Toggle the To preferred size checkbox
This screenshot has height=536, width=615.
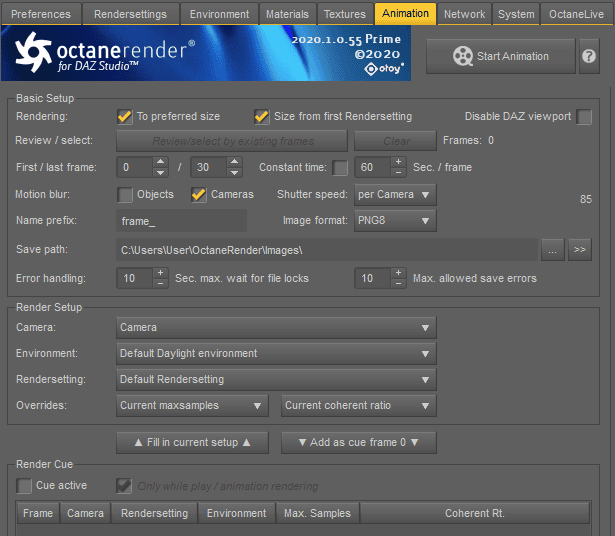coord(125,117)
